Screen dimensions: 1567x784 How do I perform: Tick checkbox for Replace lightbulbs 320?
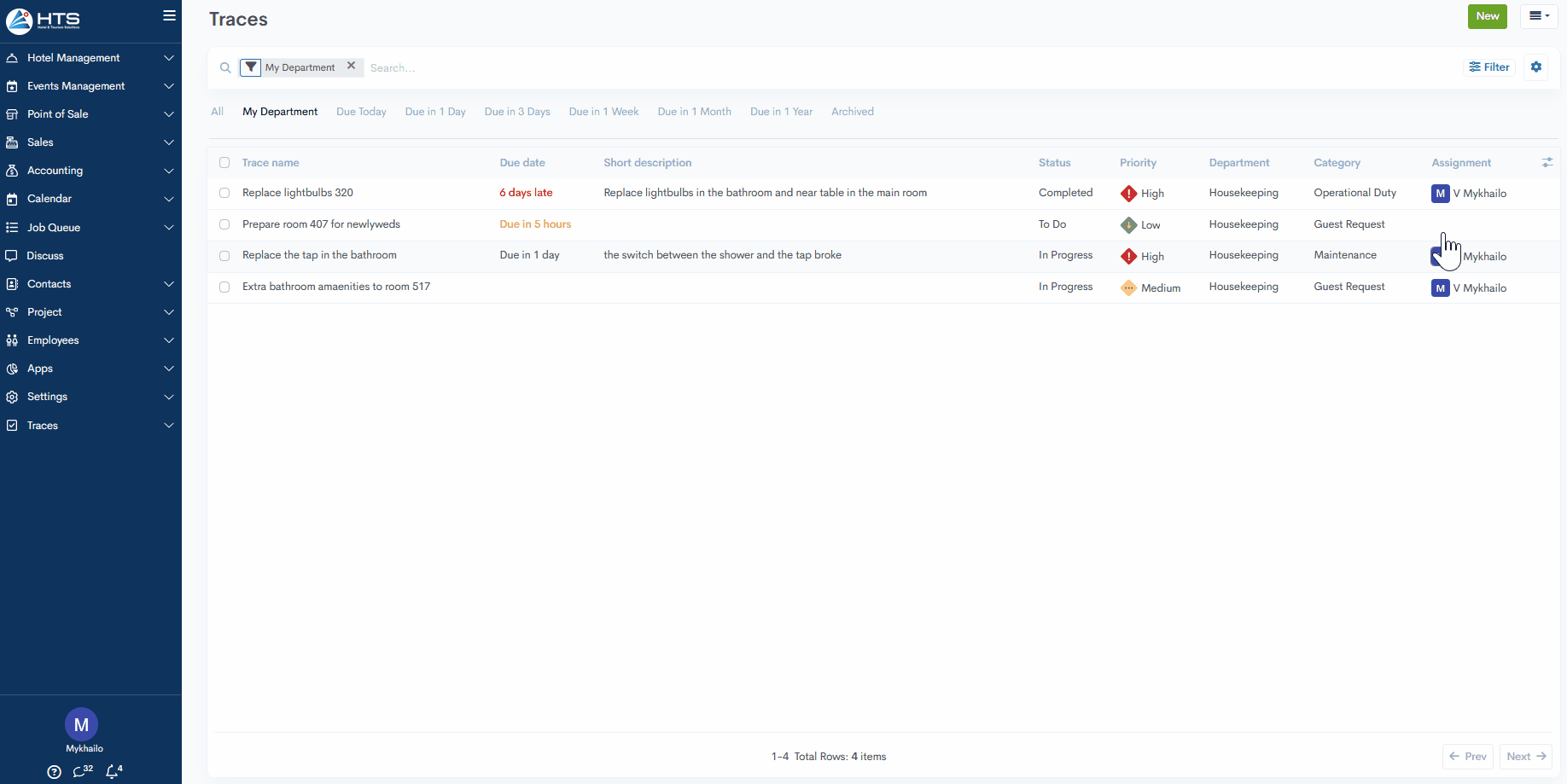(x=224, y=193)
